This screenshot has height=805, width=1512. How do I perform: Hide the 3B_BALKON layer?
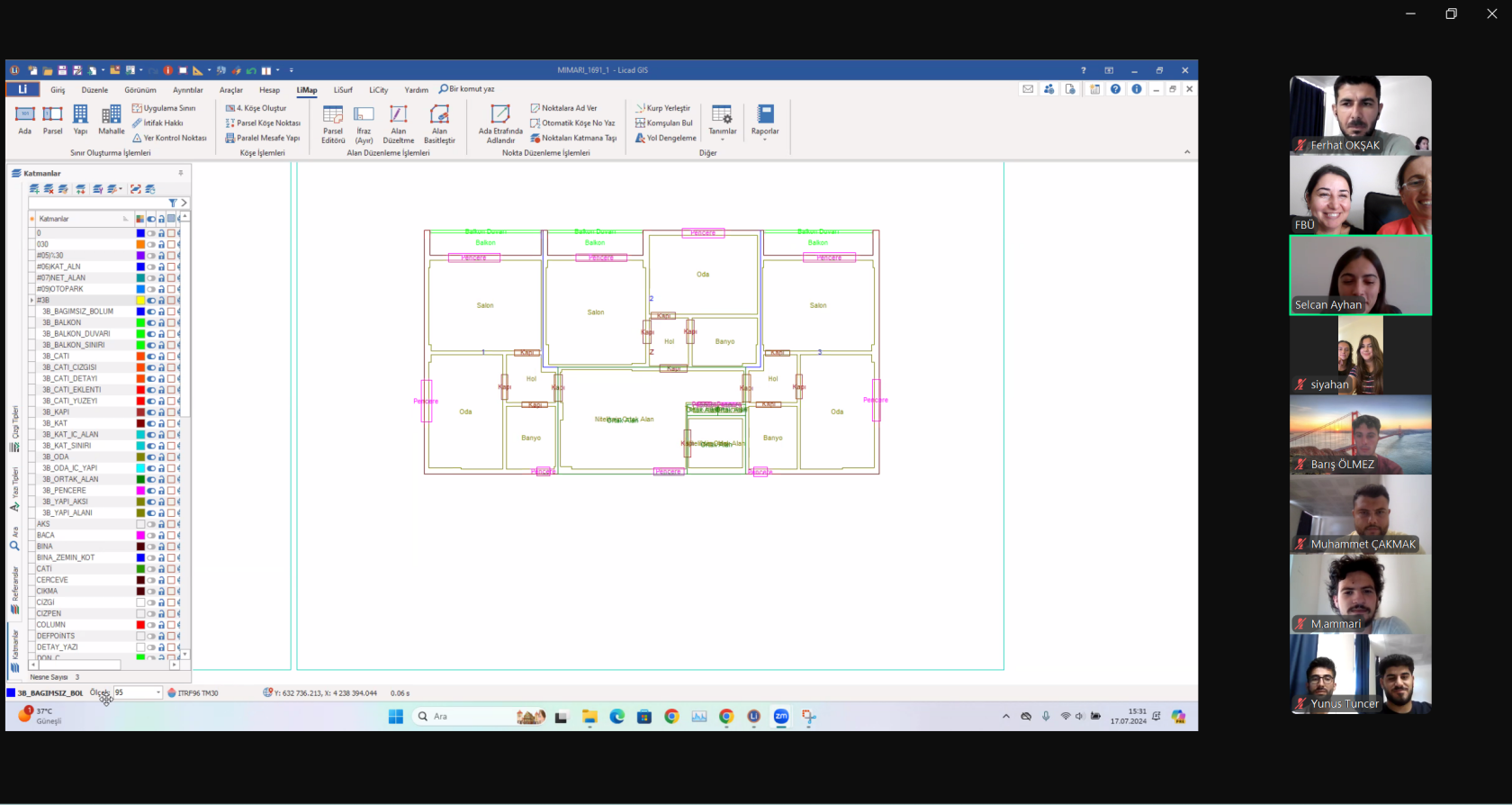point(151,322)
